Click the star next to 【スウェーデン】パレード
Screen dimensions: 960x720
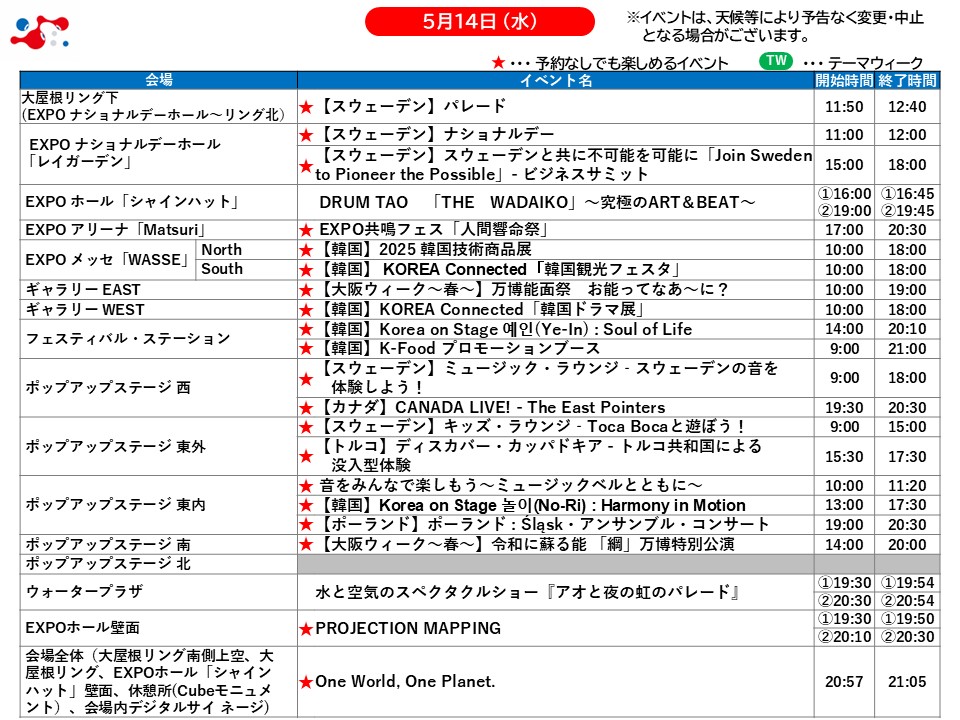(x=307, y=107)
